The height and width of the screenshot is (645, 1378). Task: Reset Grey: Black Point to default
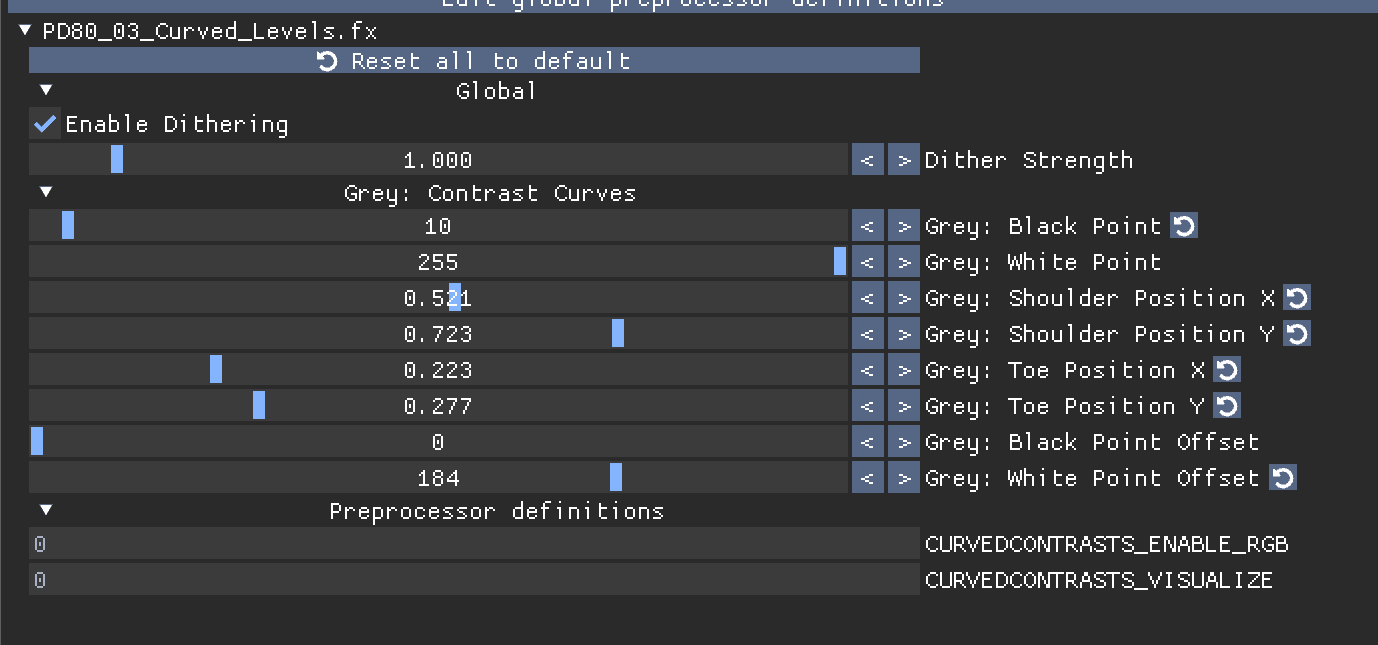pyautogui.click(x=1184, y=226)
